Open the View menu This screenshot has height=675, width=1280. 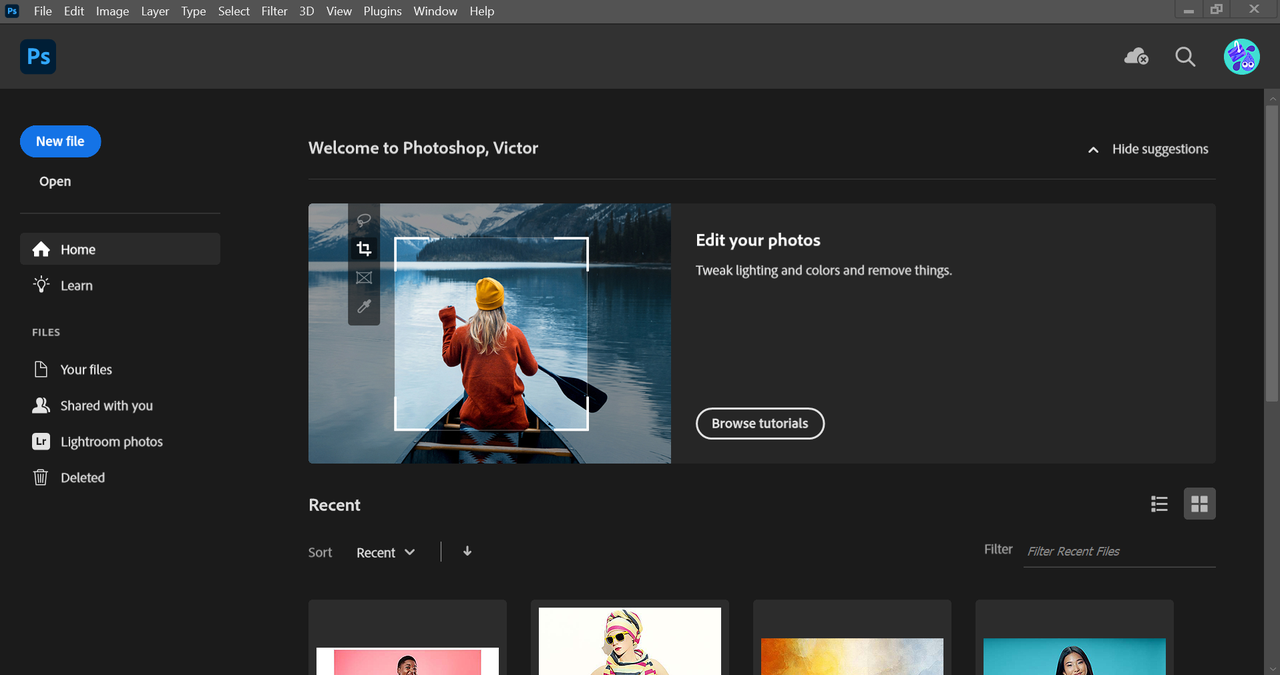click(339, 11)
